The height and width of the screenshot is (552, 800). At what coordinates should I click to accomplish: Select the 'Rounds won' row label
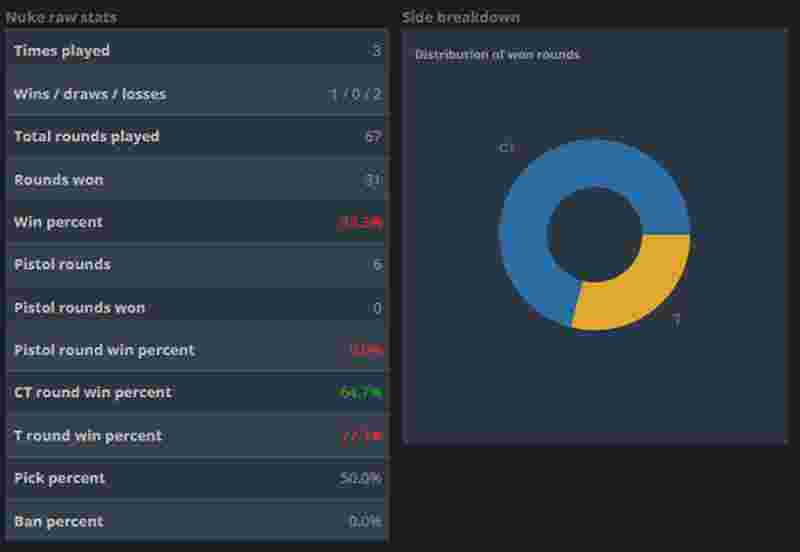coord(59,180)
